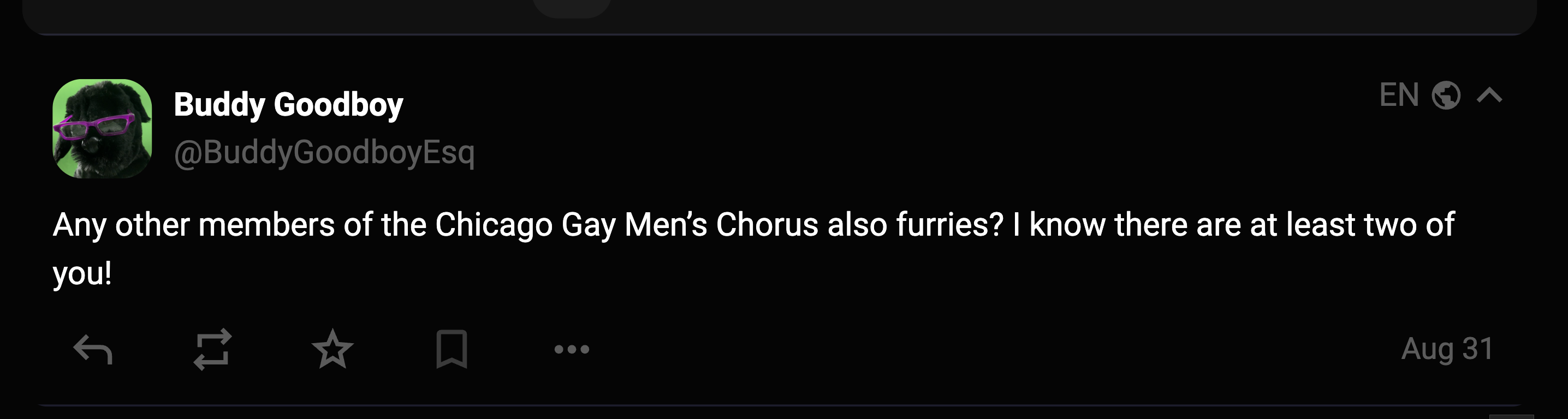Click the globe public visibility icon
1568x419 pixels.
click(x=1446, y=95)
